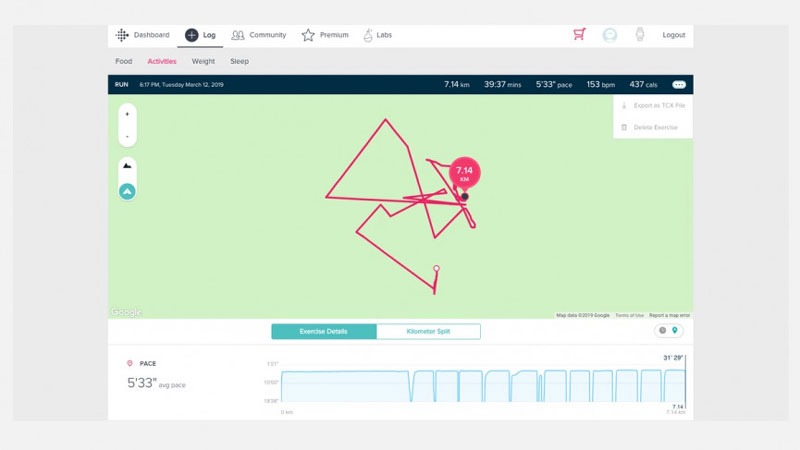Choose Export as TCX File
The image size is (800, 450).
pyautogui.click(x=659, y=106)
